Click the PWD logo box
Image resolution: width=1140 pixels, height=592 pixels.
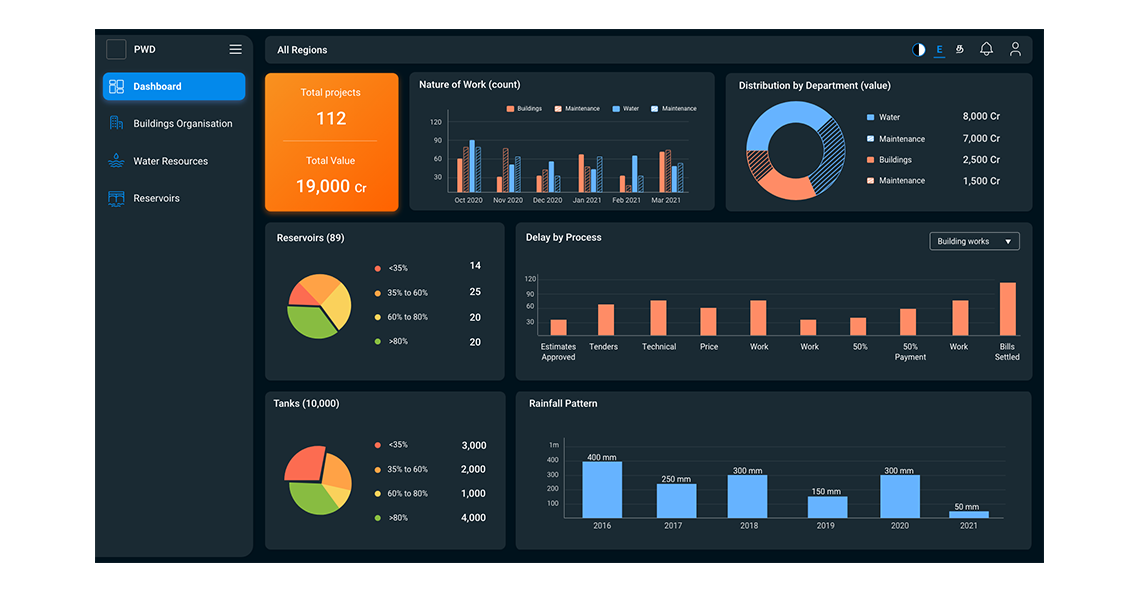tap(116, 49)
